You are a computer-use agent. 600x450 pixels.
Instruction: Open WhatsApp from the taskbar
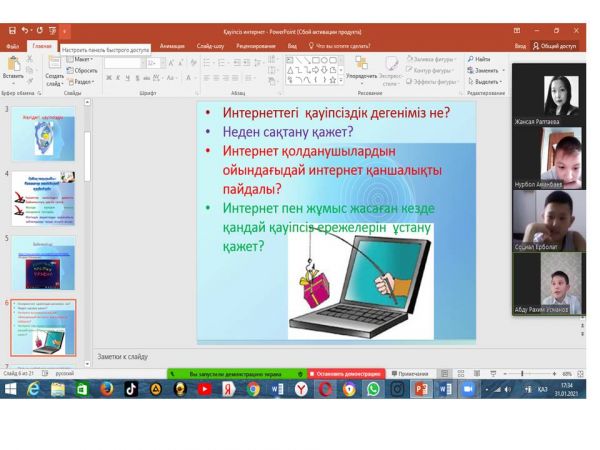click(x=372, y=389)
